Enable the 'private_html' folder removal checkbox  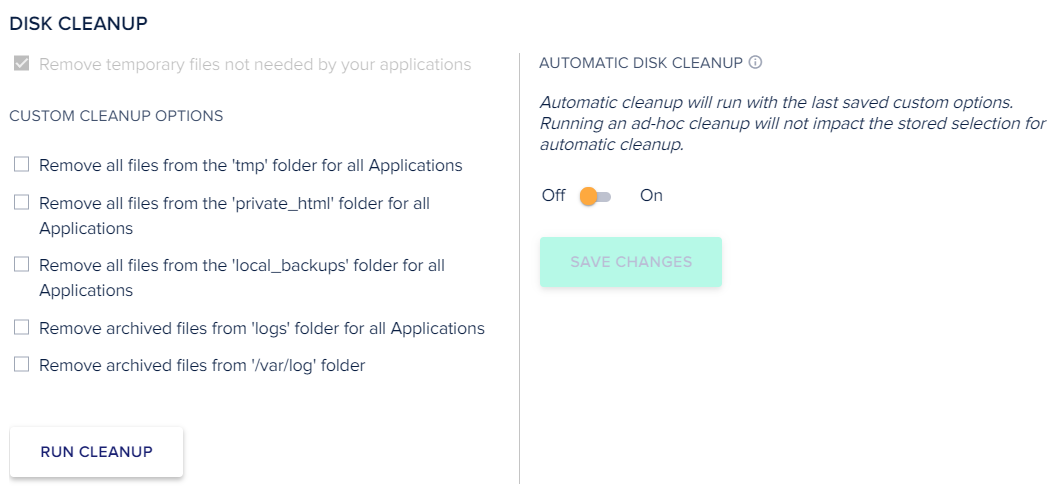click(21, 202)
